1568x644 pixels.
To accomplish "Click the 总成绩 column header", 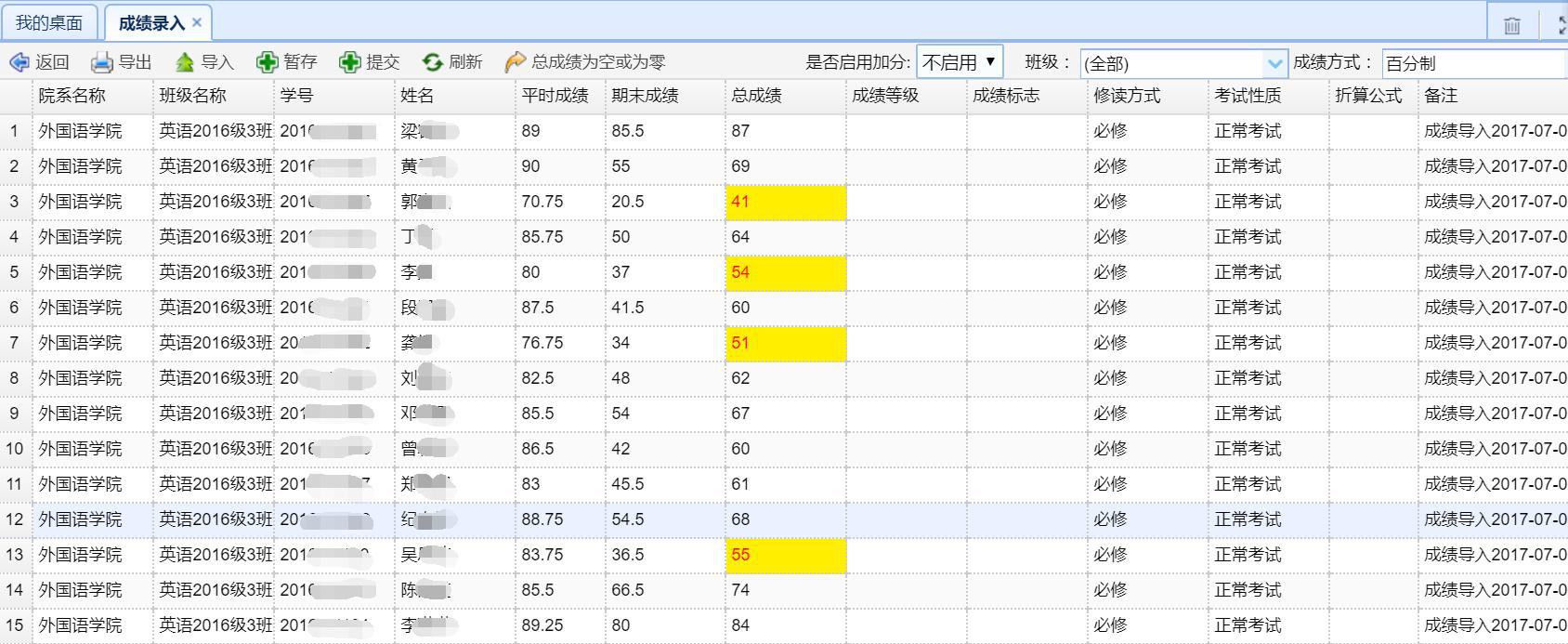I will tap(756, 96).
